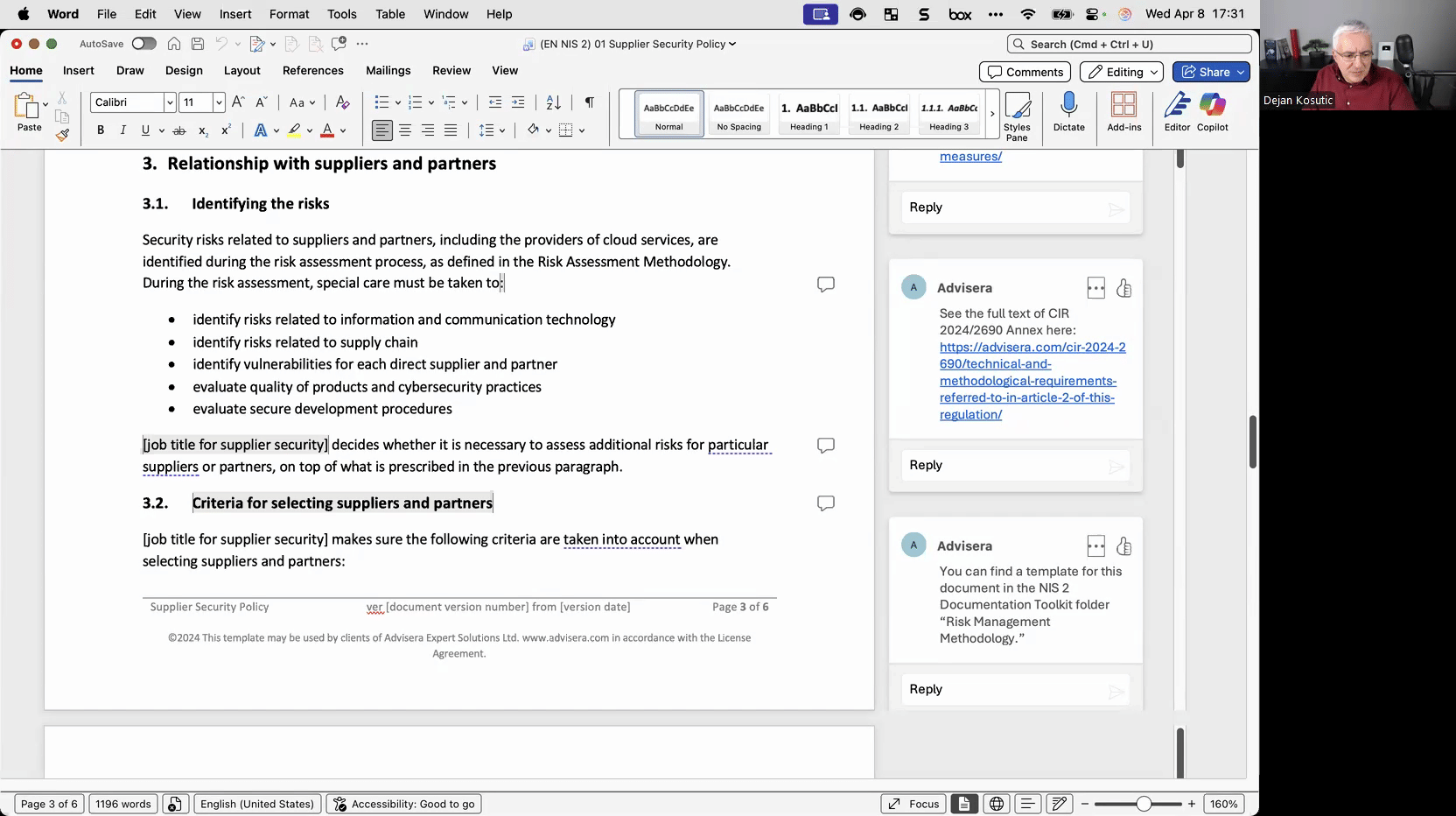1456x816 pixels.
Task: Start Dictate with the microphone icon
Action: (x=1068, y=112)
